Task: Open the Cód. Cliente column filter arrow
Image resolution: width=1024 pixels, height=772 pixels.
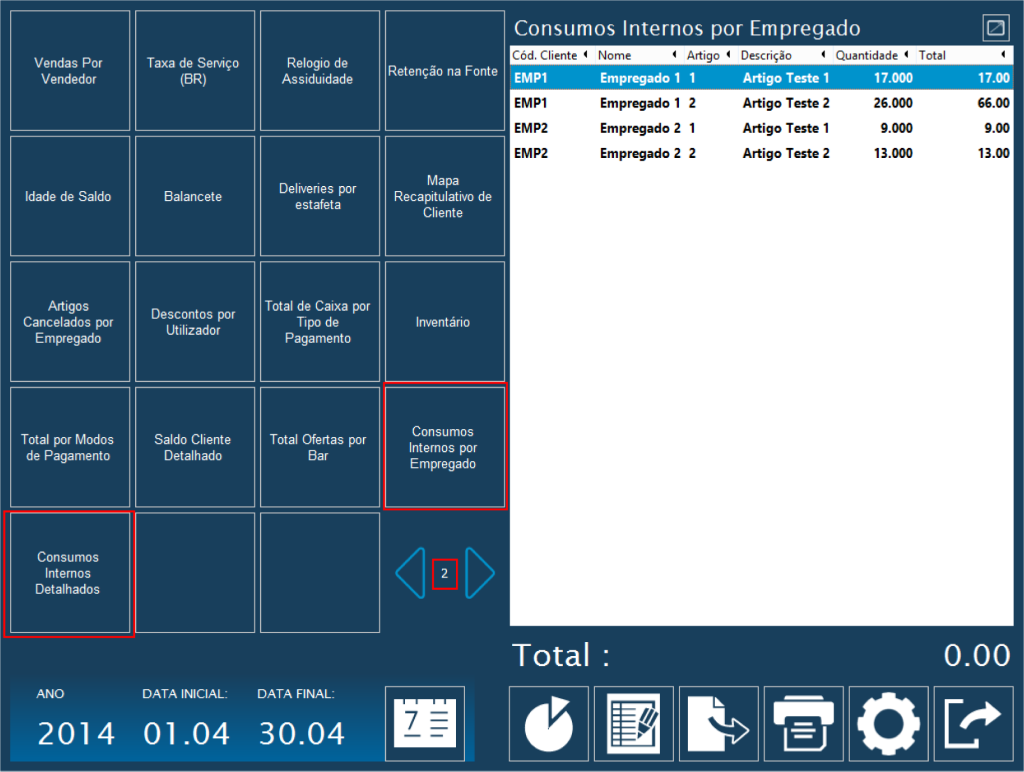Action: [585, 55]
